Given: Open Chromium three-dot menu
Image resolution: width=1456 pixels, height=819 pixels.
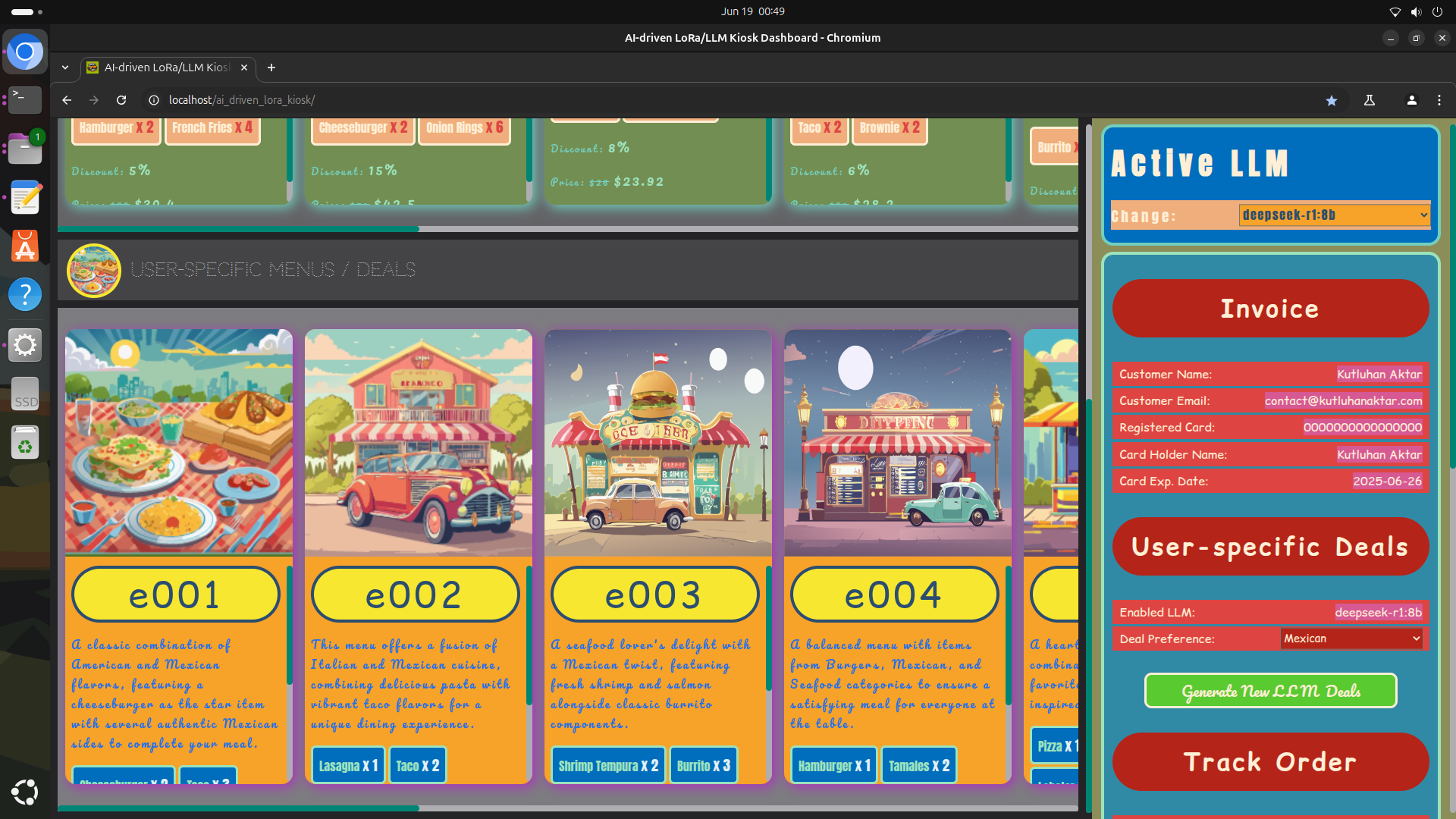Looking at the screenshot, I should pyautogui.click(x=1439, y=100).
